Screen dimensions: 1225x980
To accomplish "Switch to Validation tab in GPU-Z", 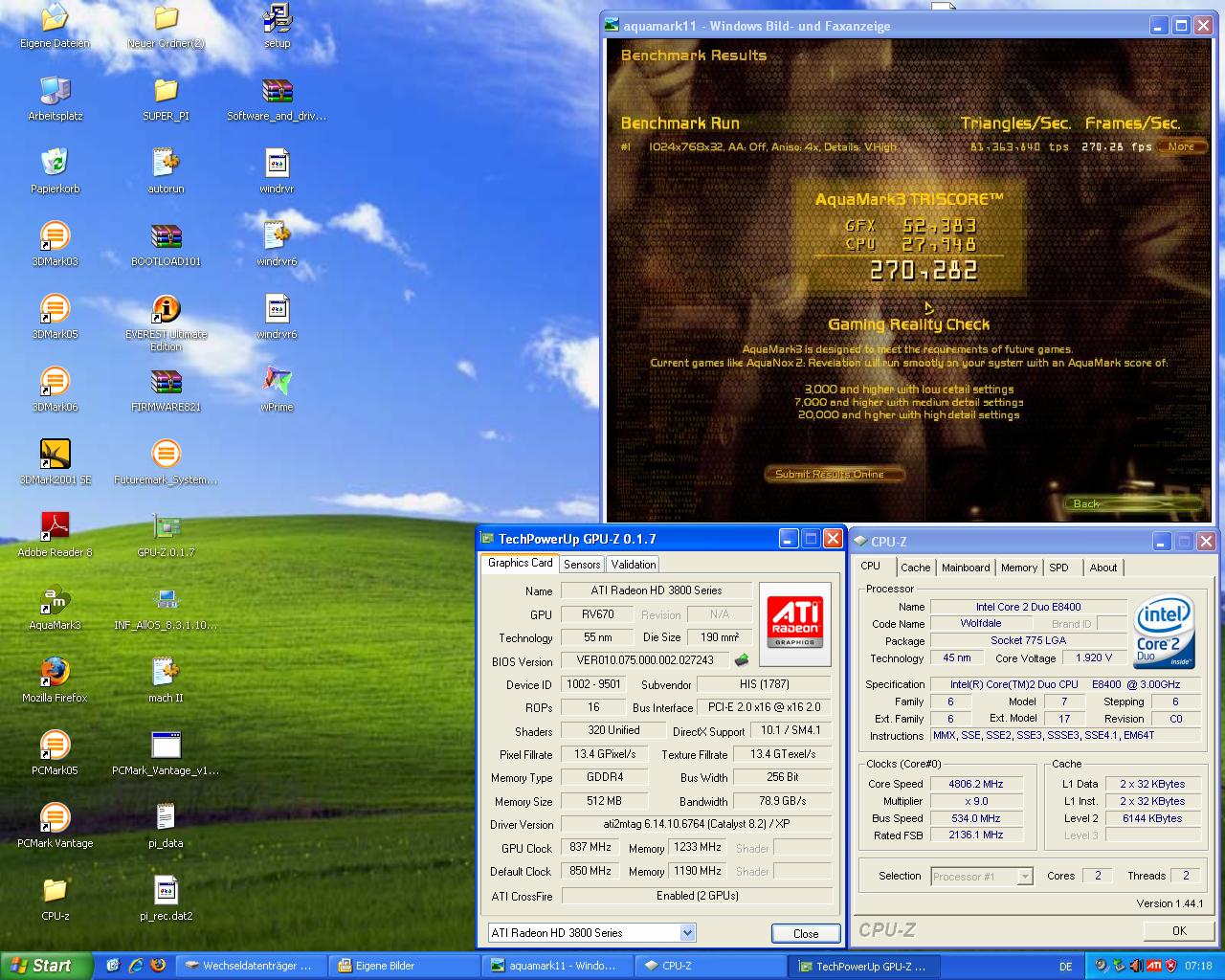I will click(x=633, y=565).
